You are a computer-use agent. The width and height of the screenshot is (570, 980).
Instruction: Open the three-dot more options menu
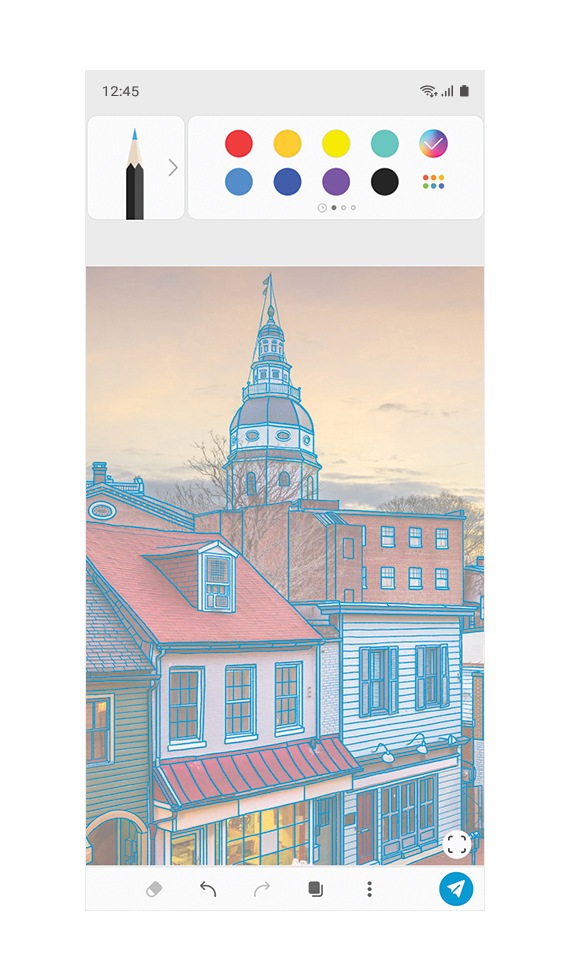[369, 889]
